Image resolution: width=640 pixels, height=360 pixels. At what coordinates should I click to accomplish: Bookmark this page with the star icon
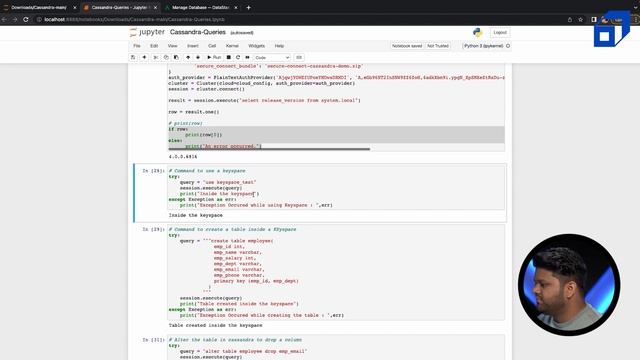580,19
